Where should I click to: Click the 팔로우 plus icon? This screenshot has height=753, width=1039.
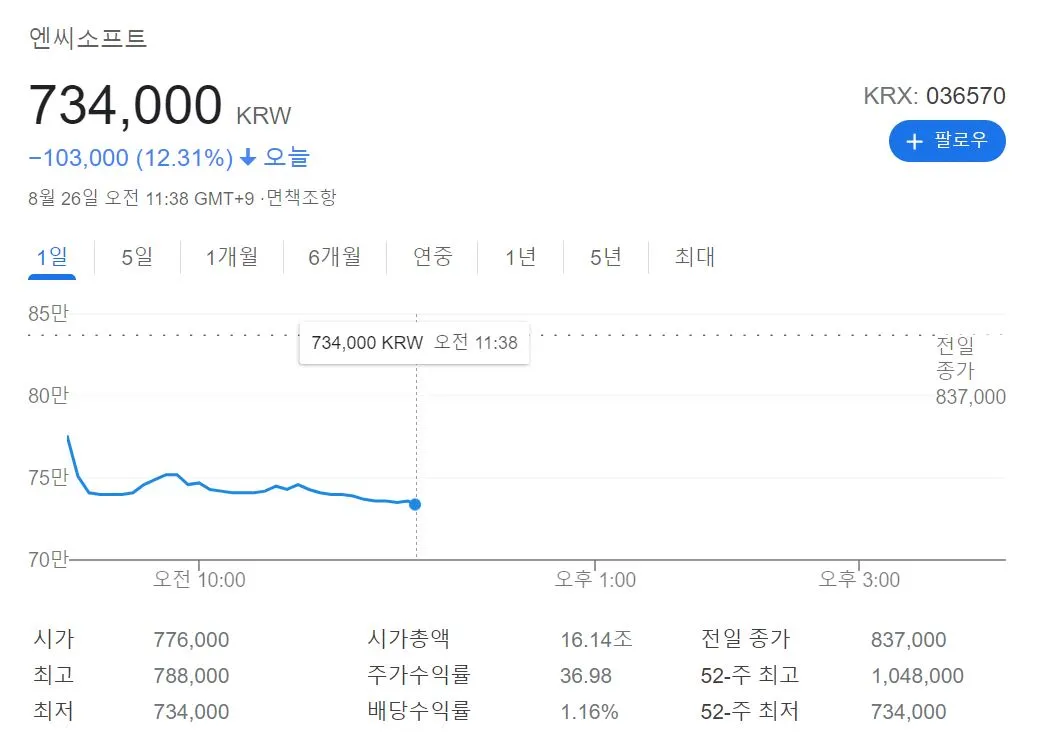coord(913,141)
